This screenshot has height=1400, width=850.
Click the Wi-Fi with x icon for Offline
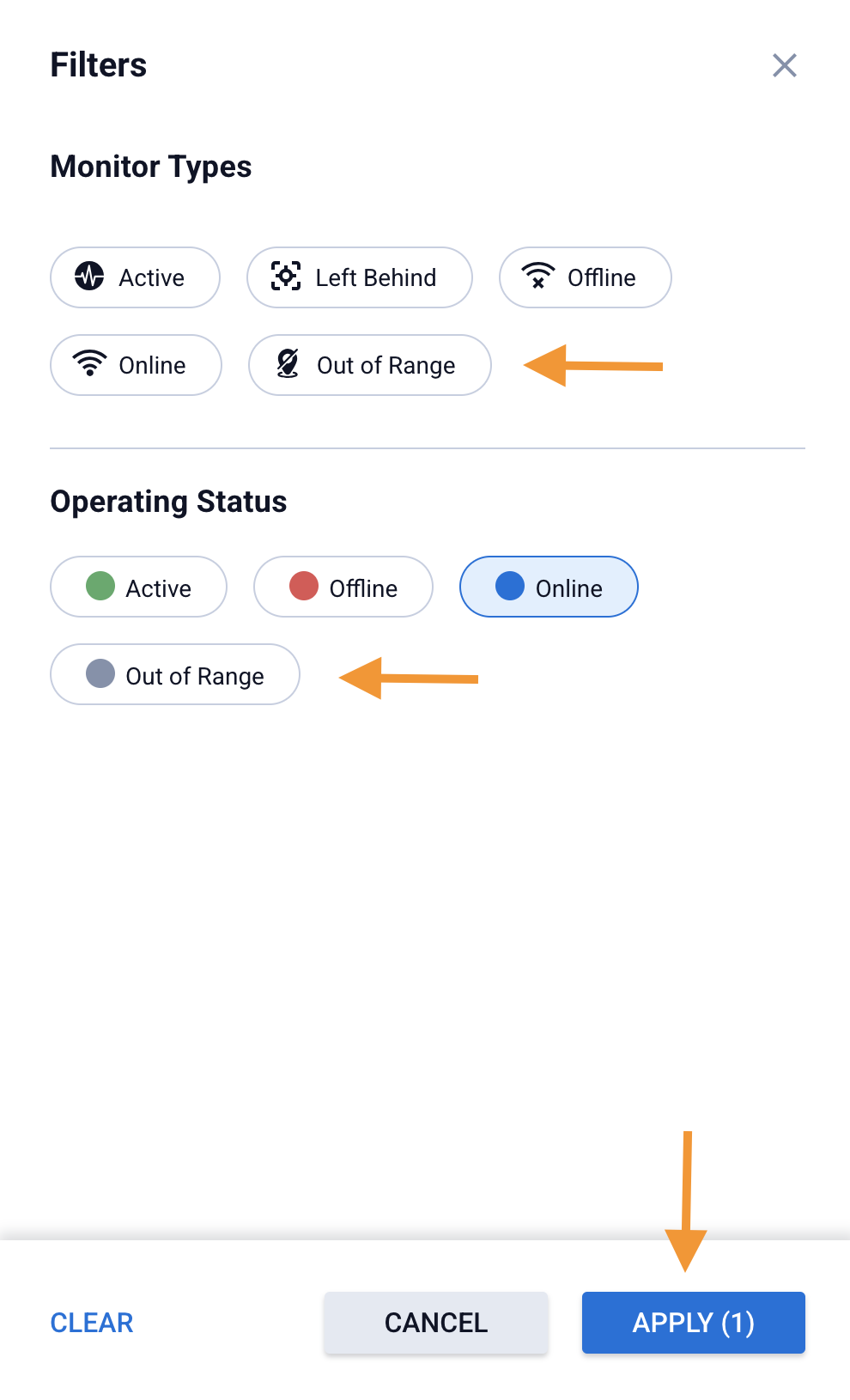pos(538,277)
